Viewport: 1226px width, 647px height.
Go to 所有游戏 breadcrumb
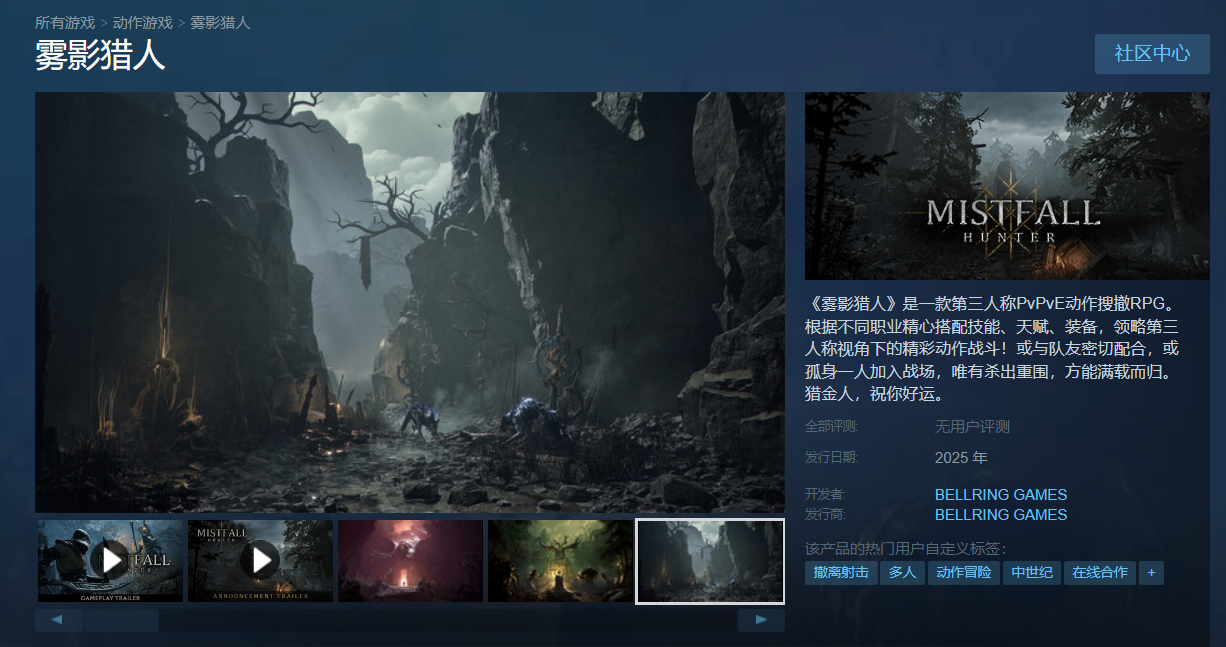65,22
